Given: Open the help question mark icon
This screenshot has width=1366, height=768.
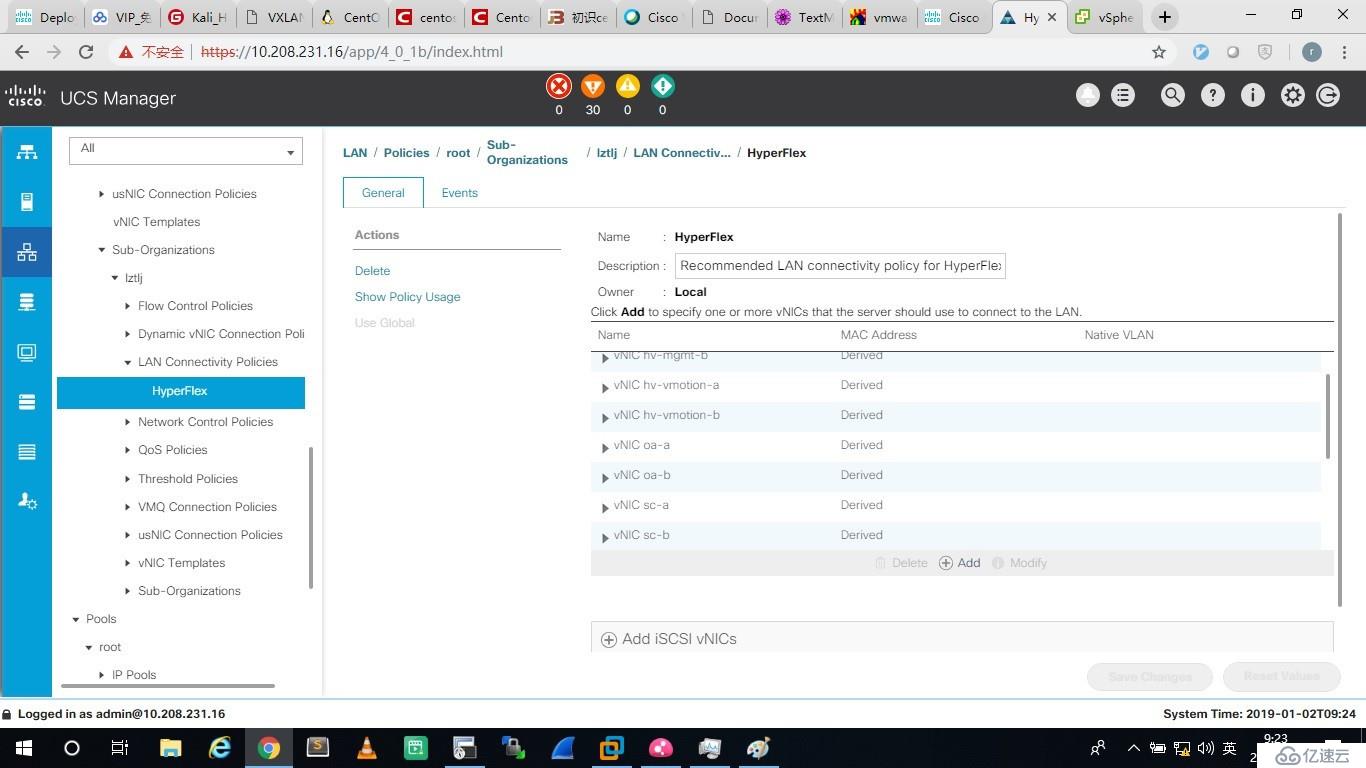Looking at the screenshot, I should pyautogui.click(x=1212, y=95).
